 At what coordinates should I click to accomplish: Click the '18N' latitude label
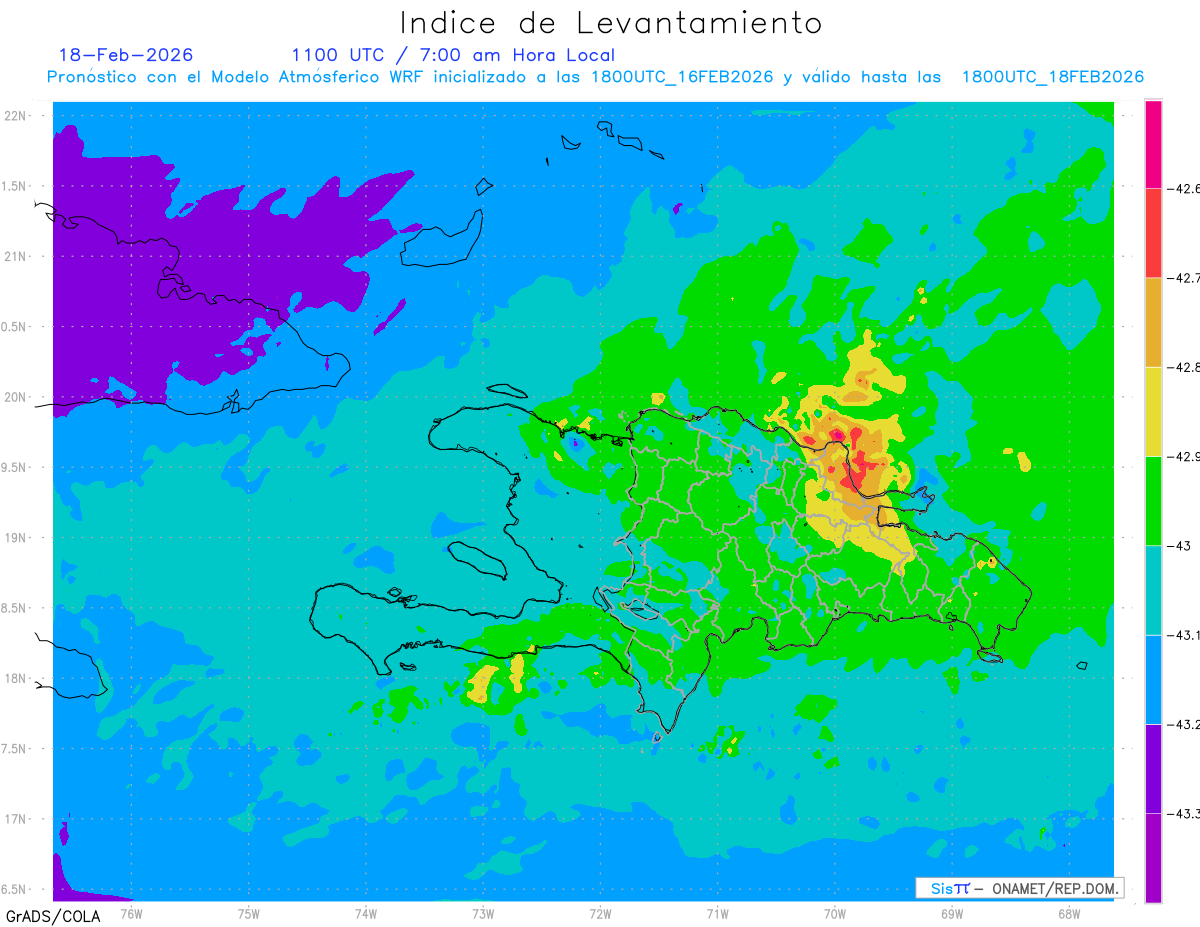(17, 679)
